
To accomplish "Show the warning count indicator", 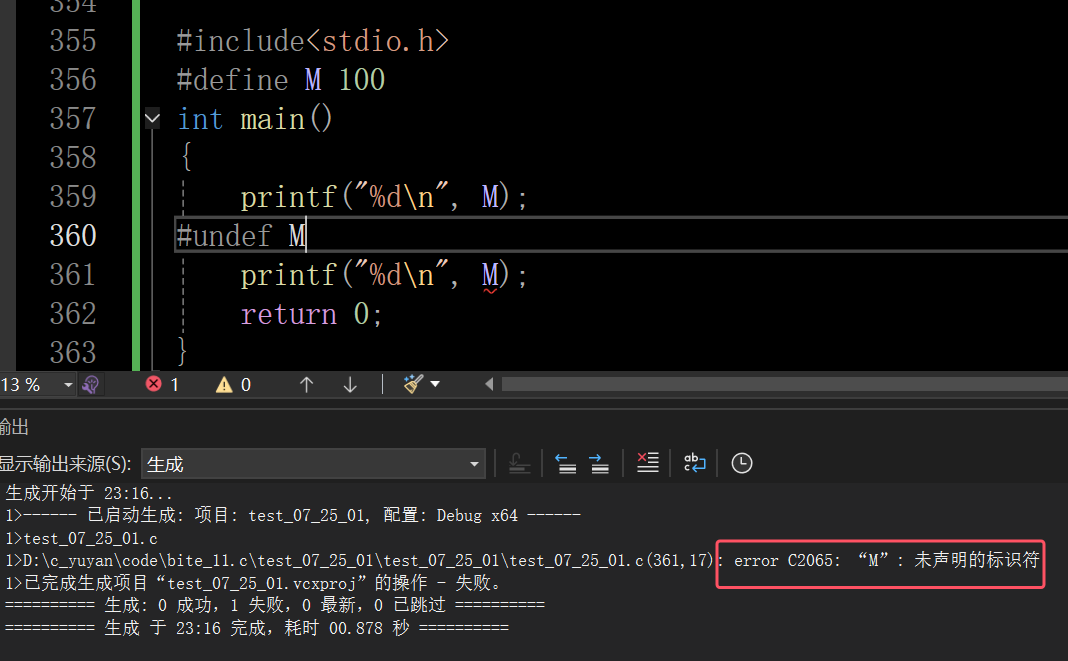I will click(x=234, y=385).
